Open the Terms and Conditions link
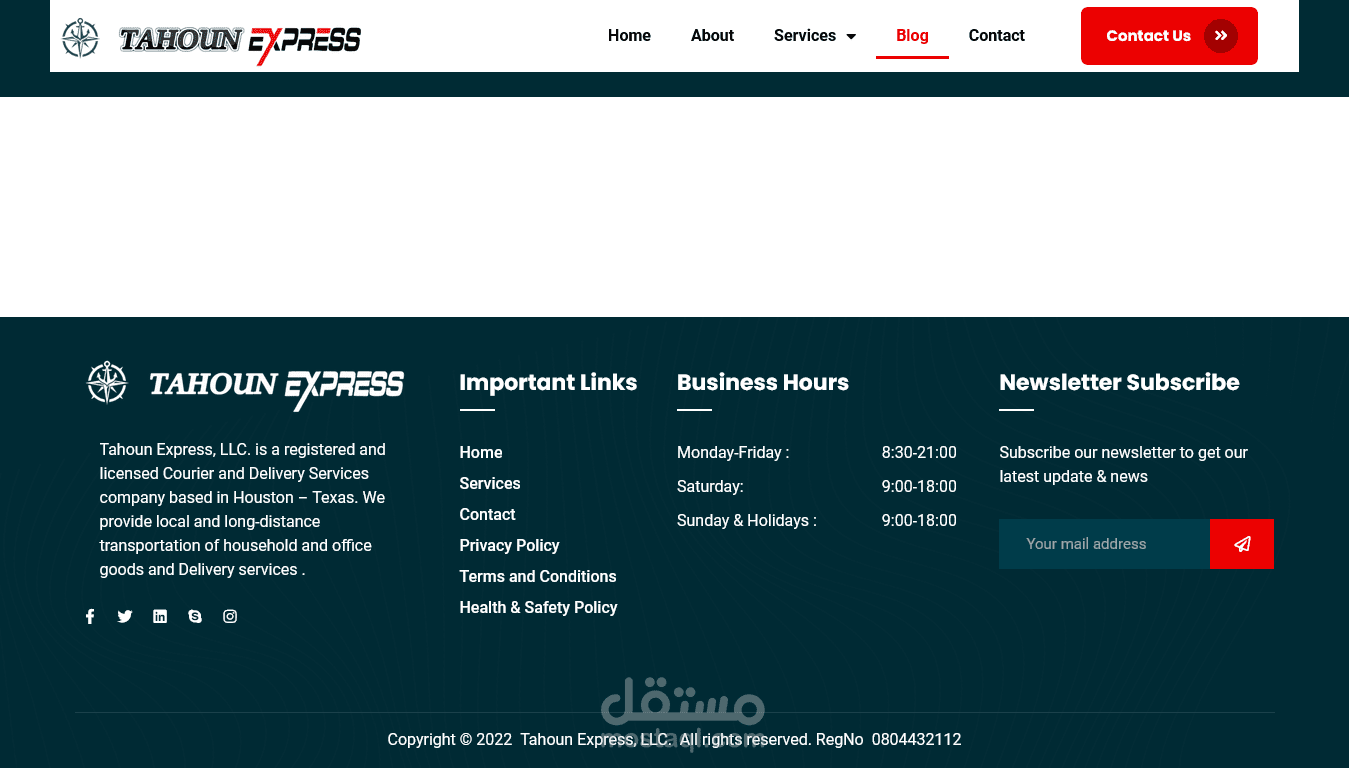 point(538,577)
